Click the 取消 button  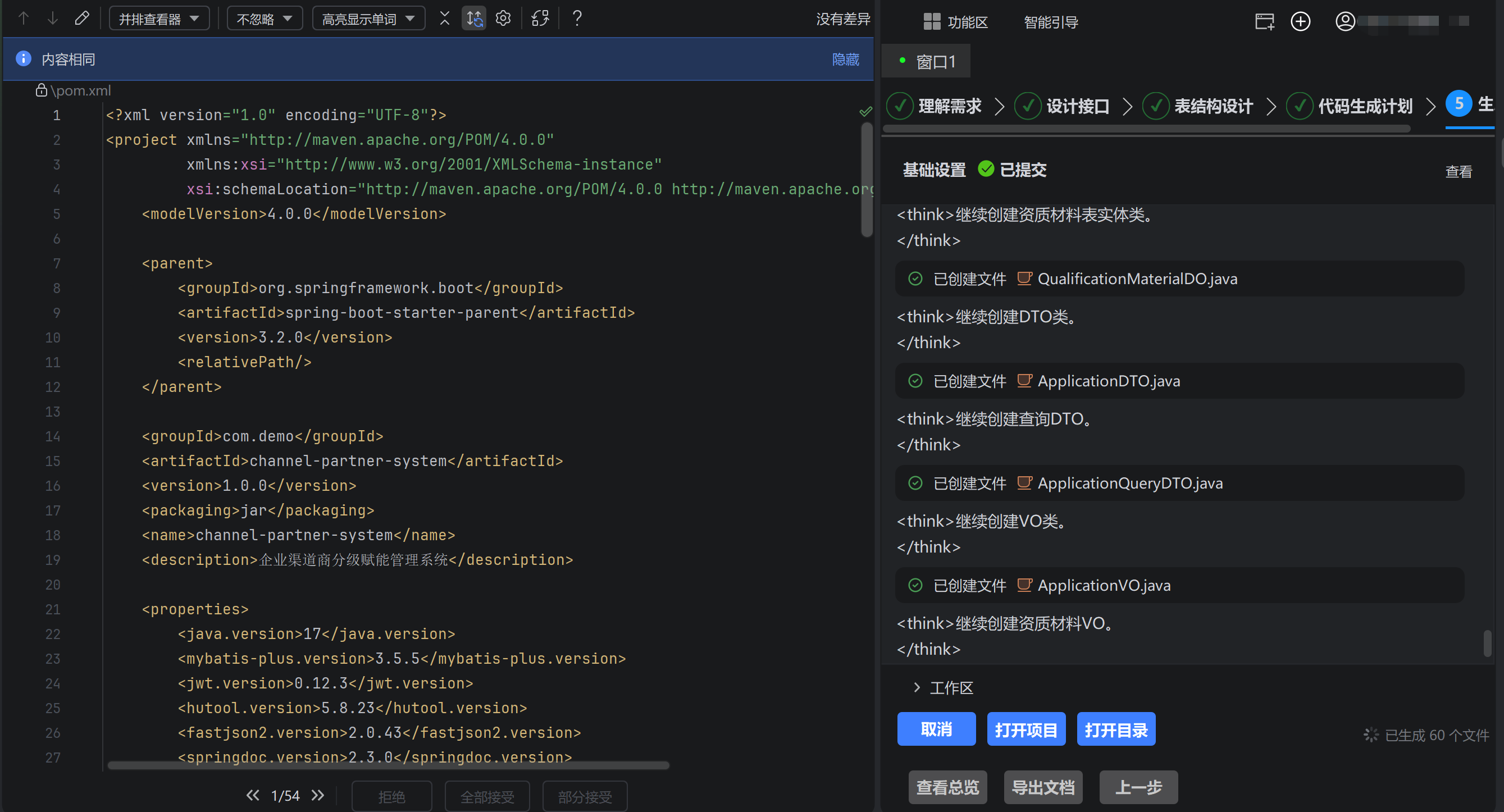point(937,729)
